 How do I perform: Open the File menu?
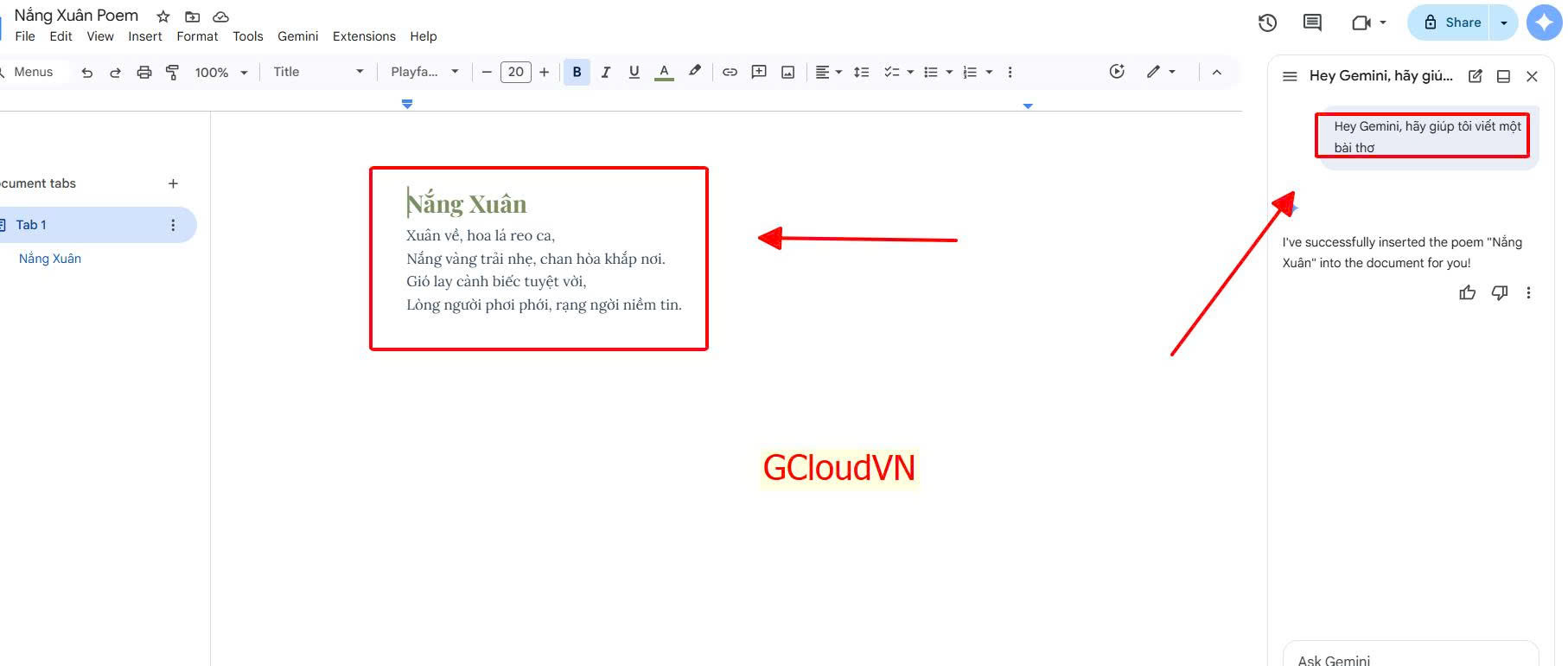25,36
